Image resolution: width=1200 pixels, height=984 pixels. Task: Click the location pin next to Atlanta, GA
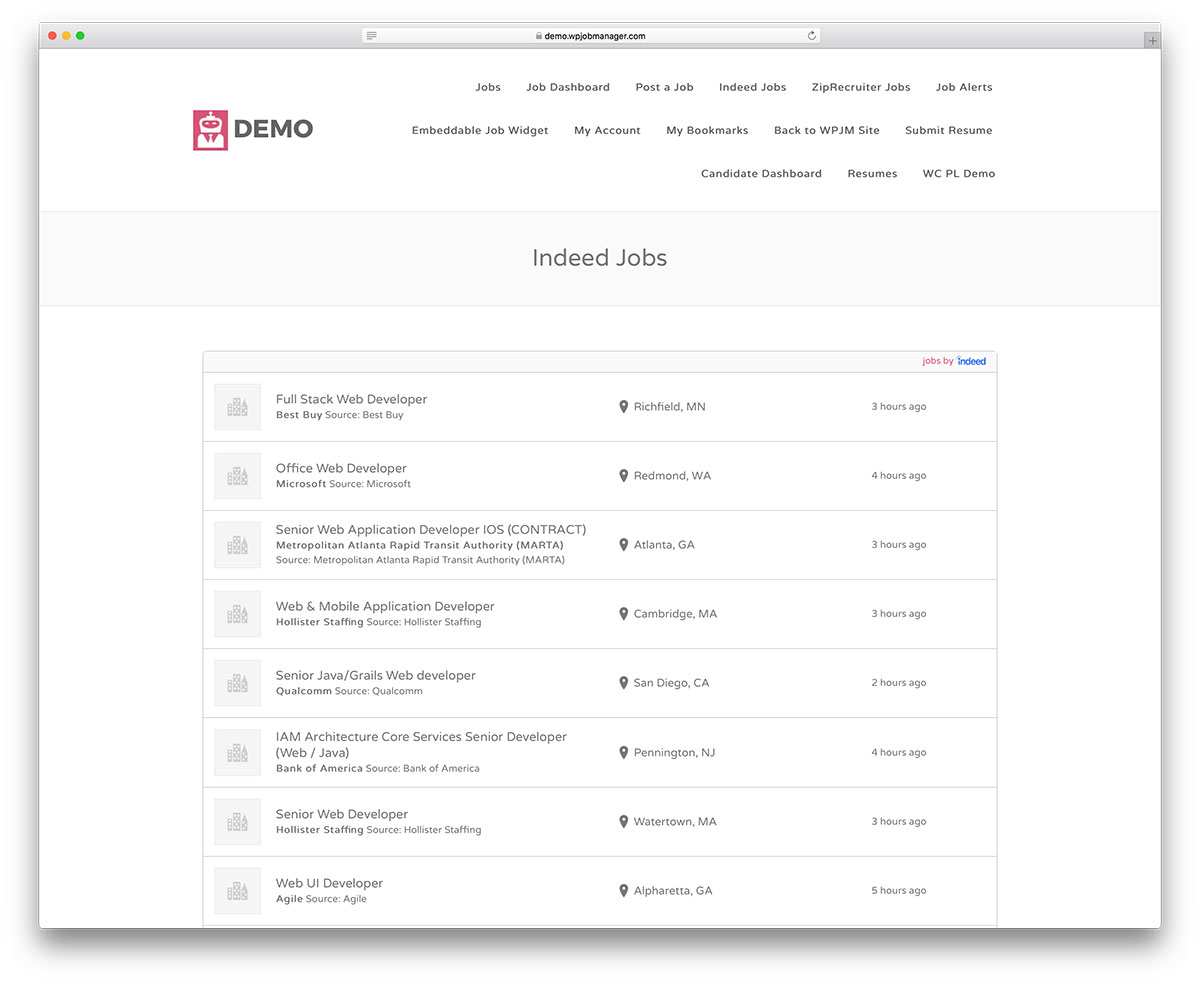pyautogui.click(x=624, y=545)
